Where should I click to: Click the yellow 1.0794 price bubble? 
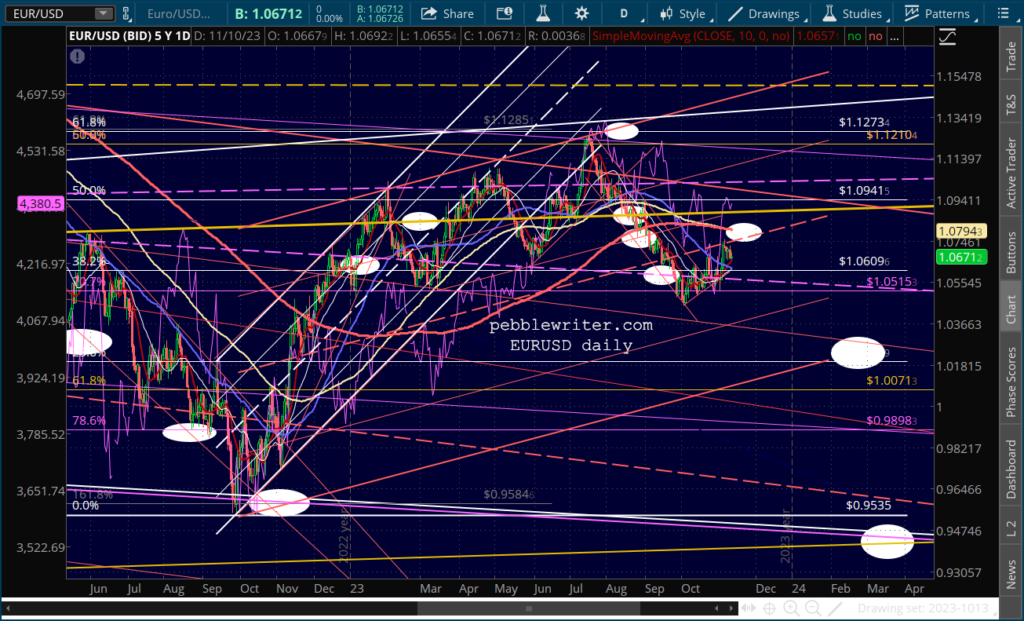coord(961,231)
